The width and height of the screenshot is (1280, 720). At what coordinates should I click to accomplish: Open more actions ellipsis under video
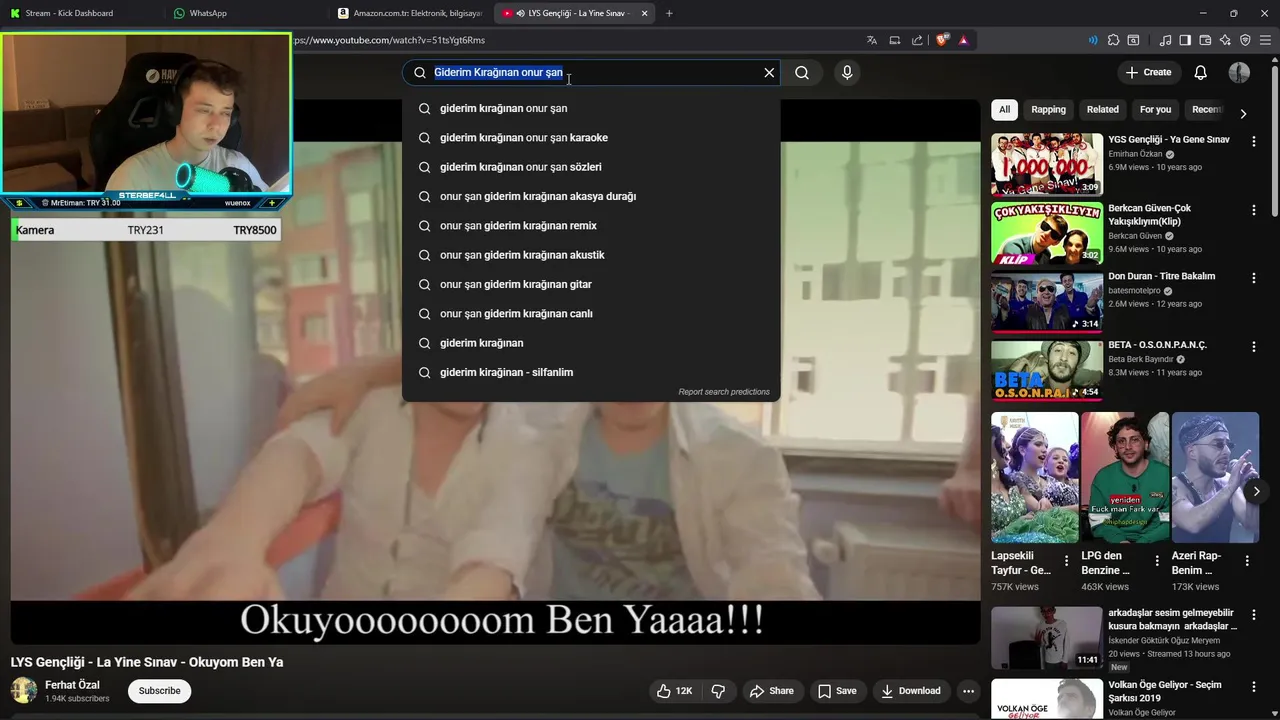point(968,691)
